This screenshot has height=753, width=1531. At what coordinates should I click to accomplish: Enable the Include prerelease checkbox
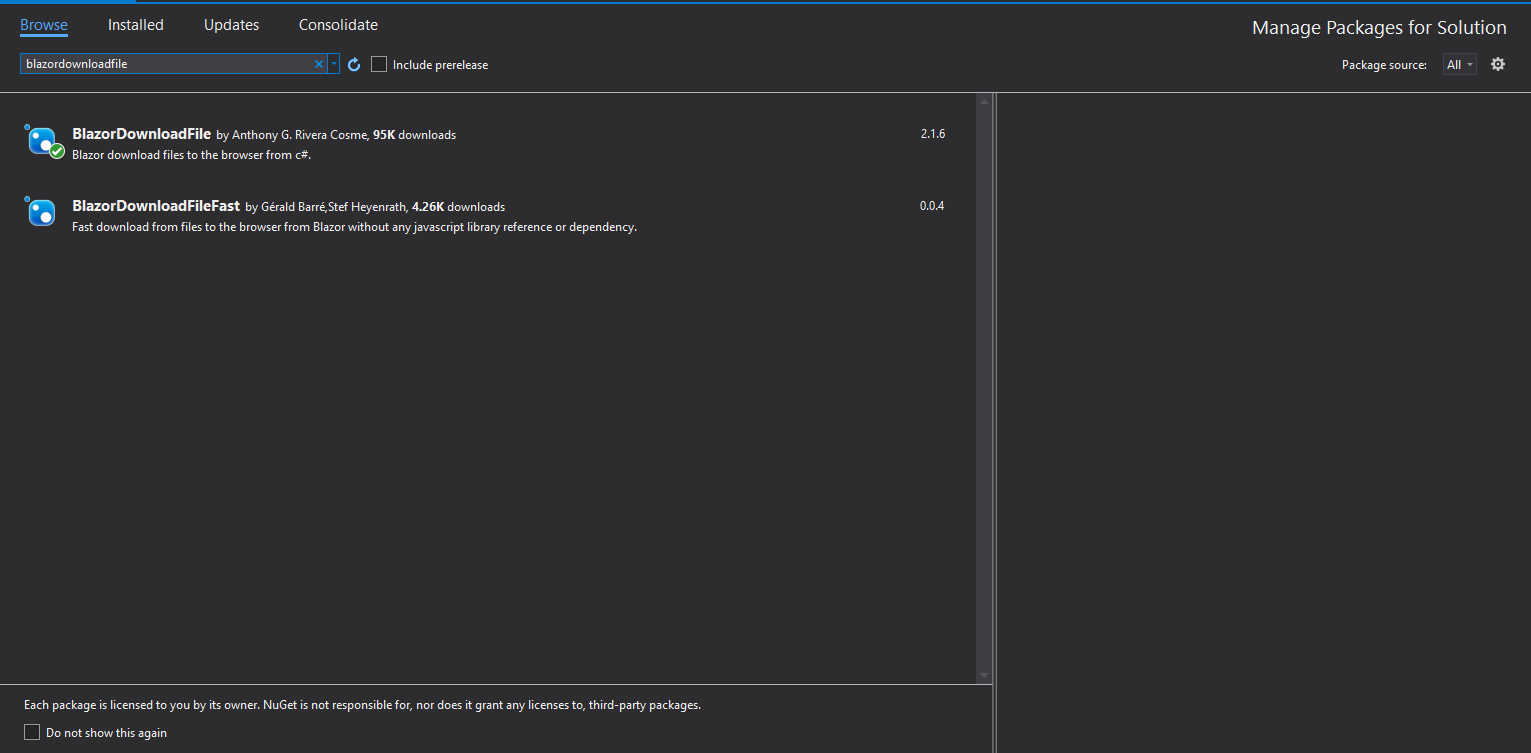pos(379,64)
